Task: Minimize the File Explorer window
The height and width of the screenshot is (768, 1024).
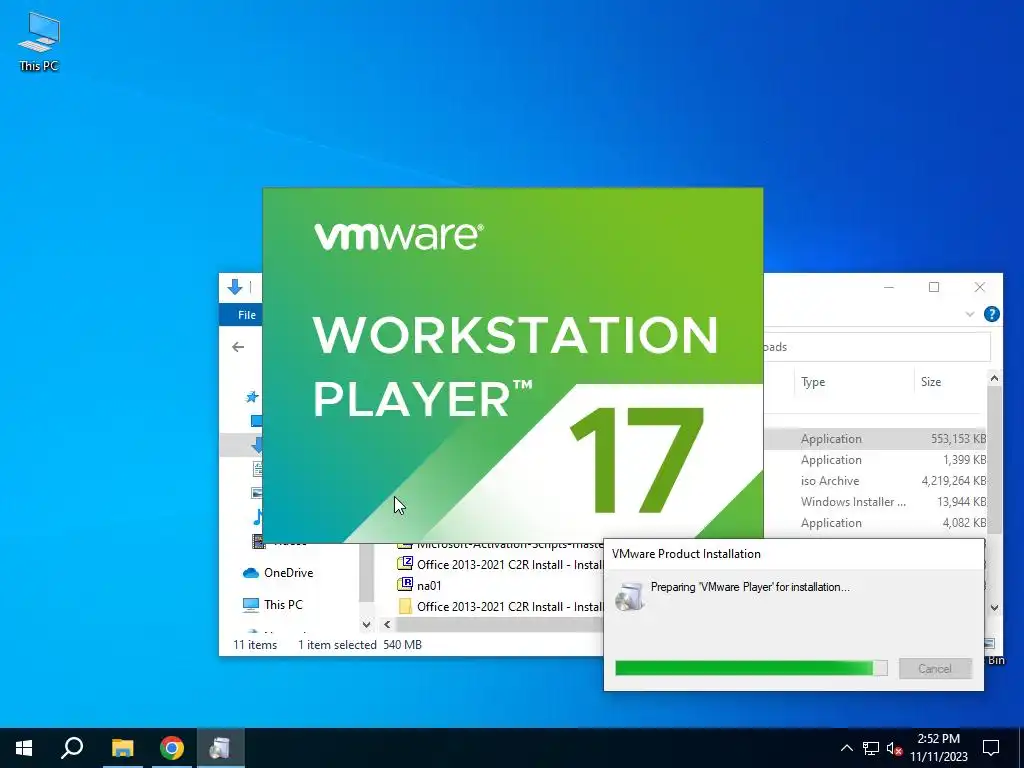Action: (x=889, y=287)
